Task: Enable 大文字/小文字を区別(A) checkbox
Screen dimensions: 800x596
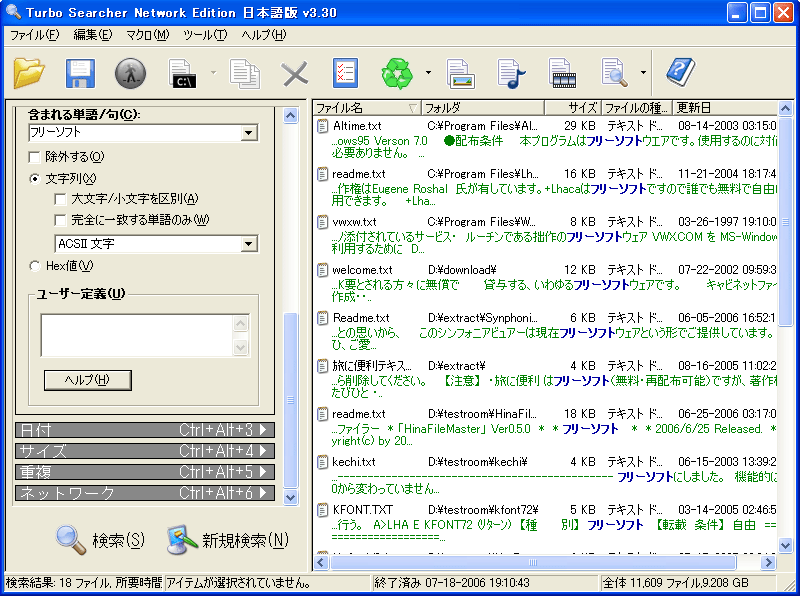Action: (x=60, y=199)
